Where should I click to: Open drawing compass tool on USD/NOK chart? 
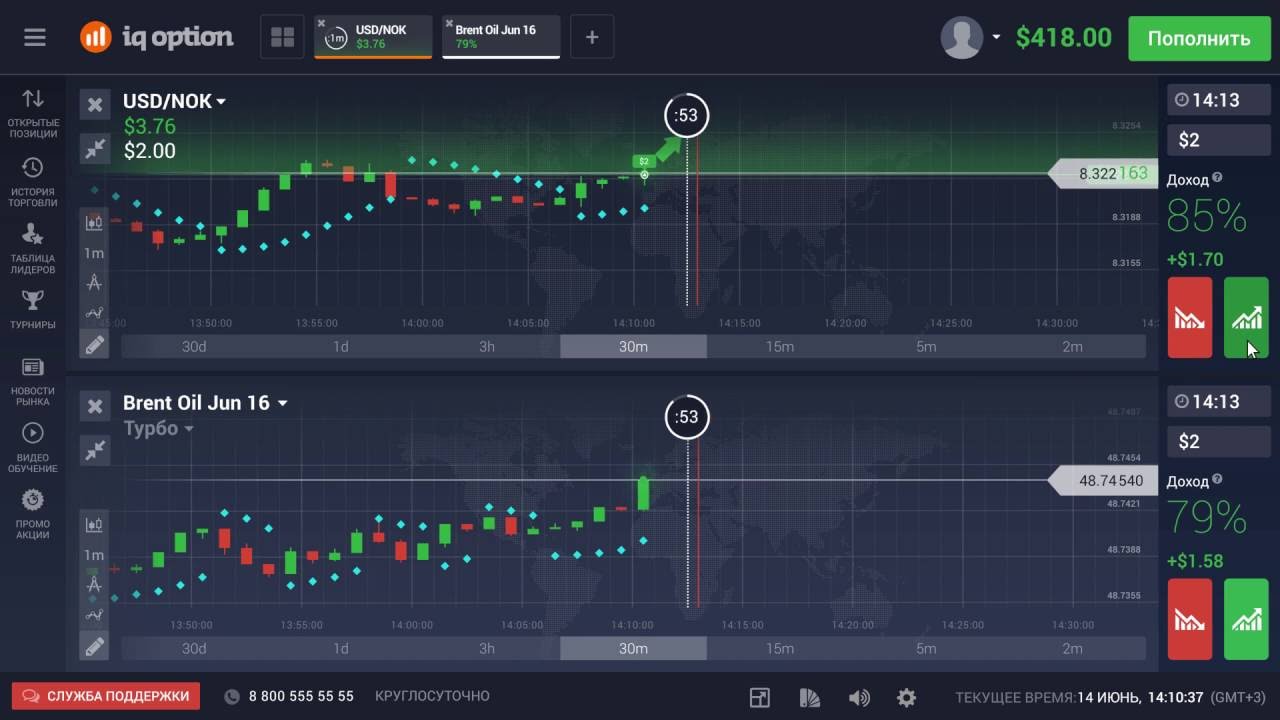click(94, 283)
